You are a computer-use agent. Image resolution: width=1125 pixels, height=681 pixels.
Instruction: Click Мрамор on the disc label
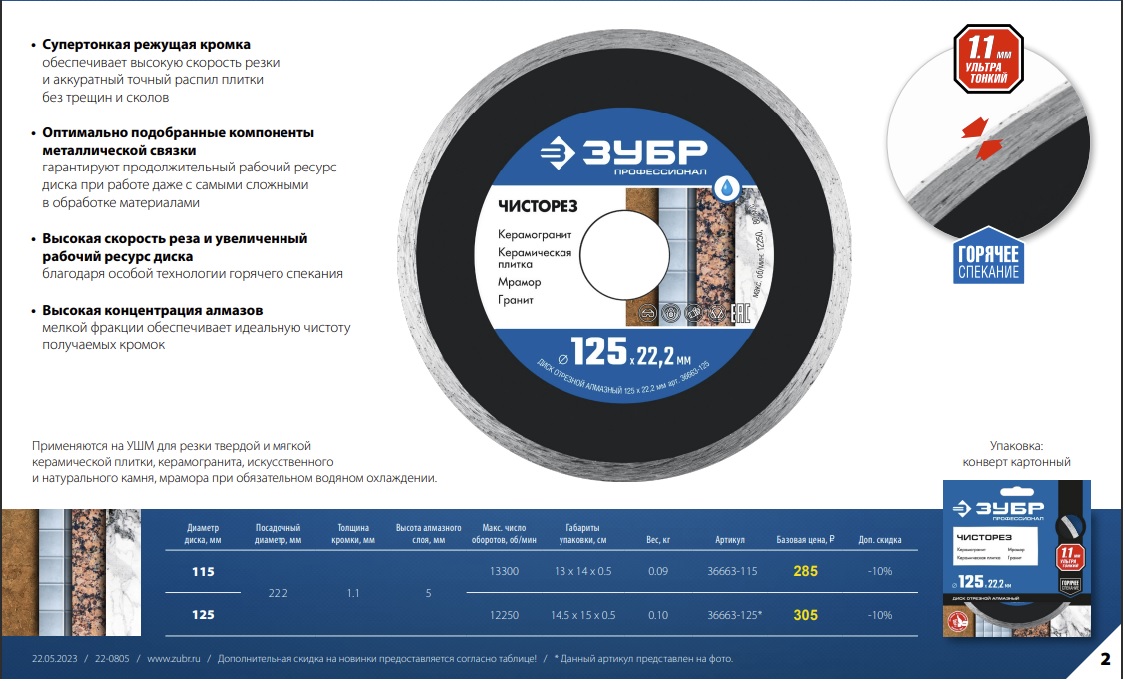(x=519, y=282)
